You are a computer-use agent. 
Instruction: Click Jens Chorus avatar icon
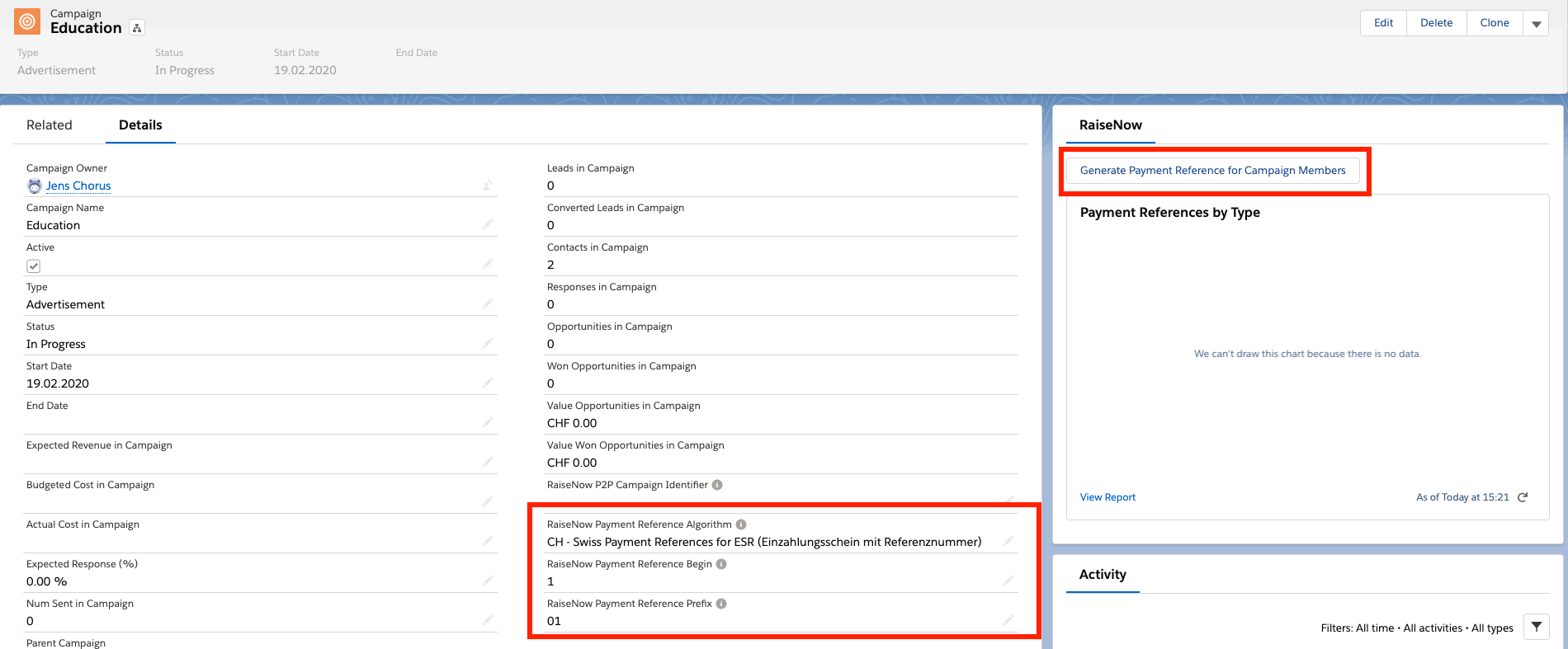[35, 186]
